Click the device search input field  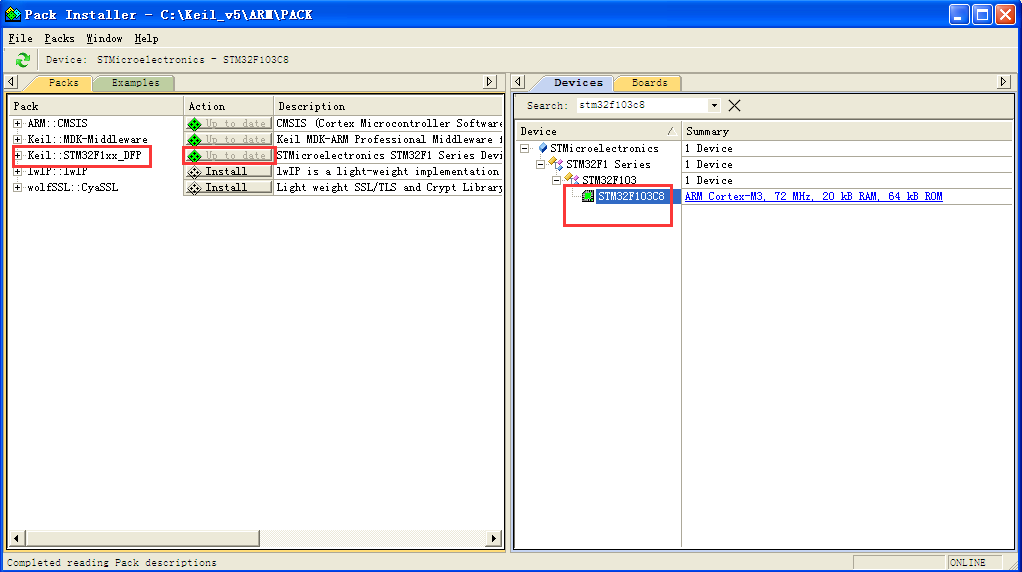(x=642, y=106)
